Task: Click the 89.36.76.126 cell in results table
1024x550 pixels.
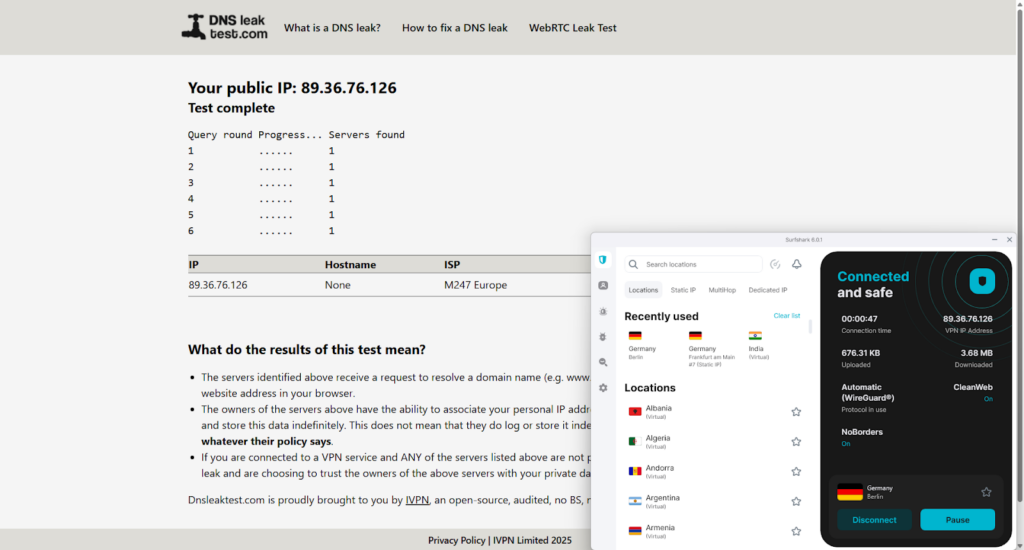Action: pos(217,285)
